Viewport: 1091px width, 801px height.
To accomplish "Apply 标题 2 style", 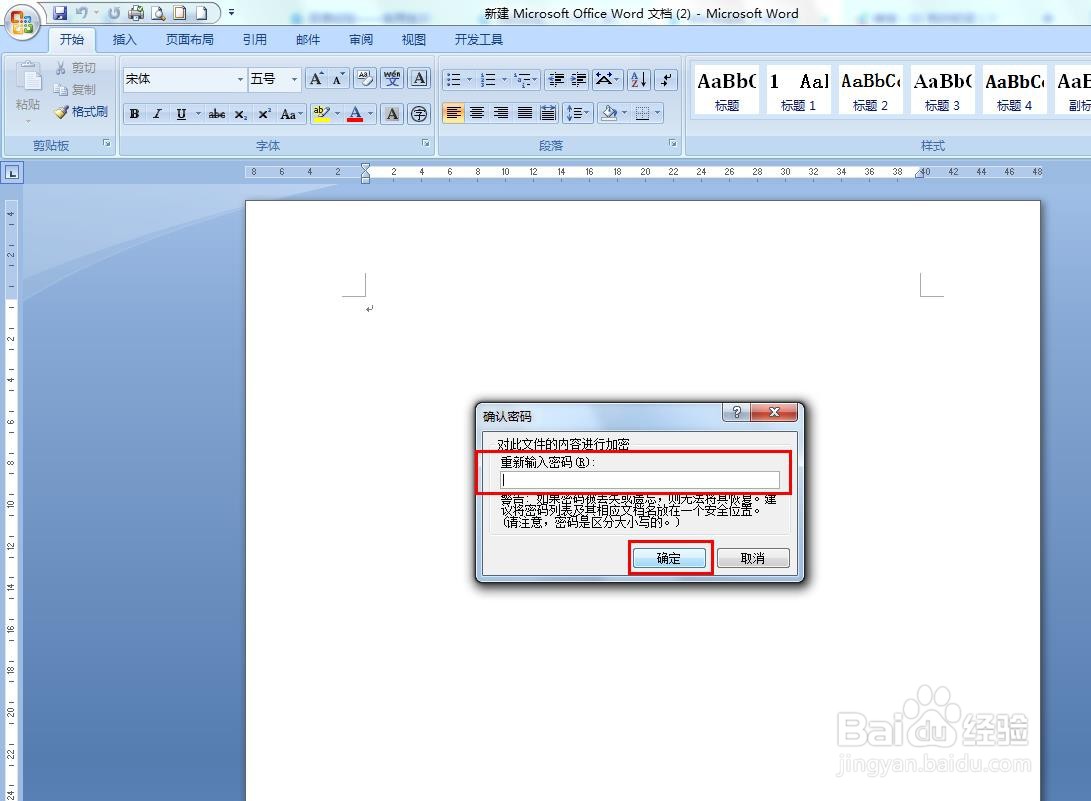I will 870,90.
